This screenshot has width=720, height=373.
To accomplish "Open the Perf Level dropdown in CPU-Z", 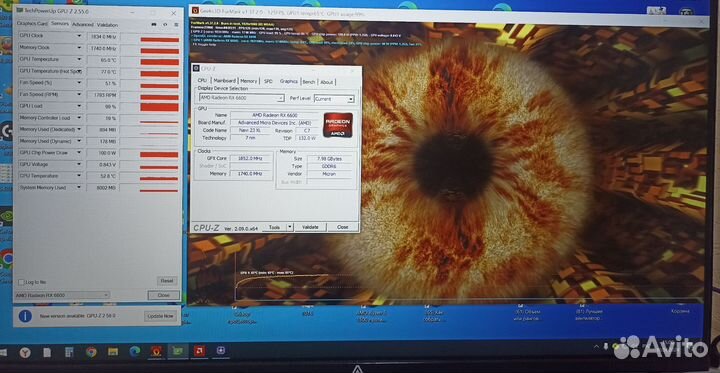I will point(334,99).
